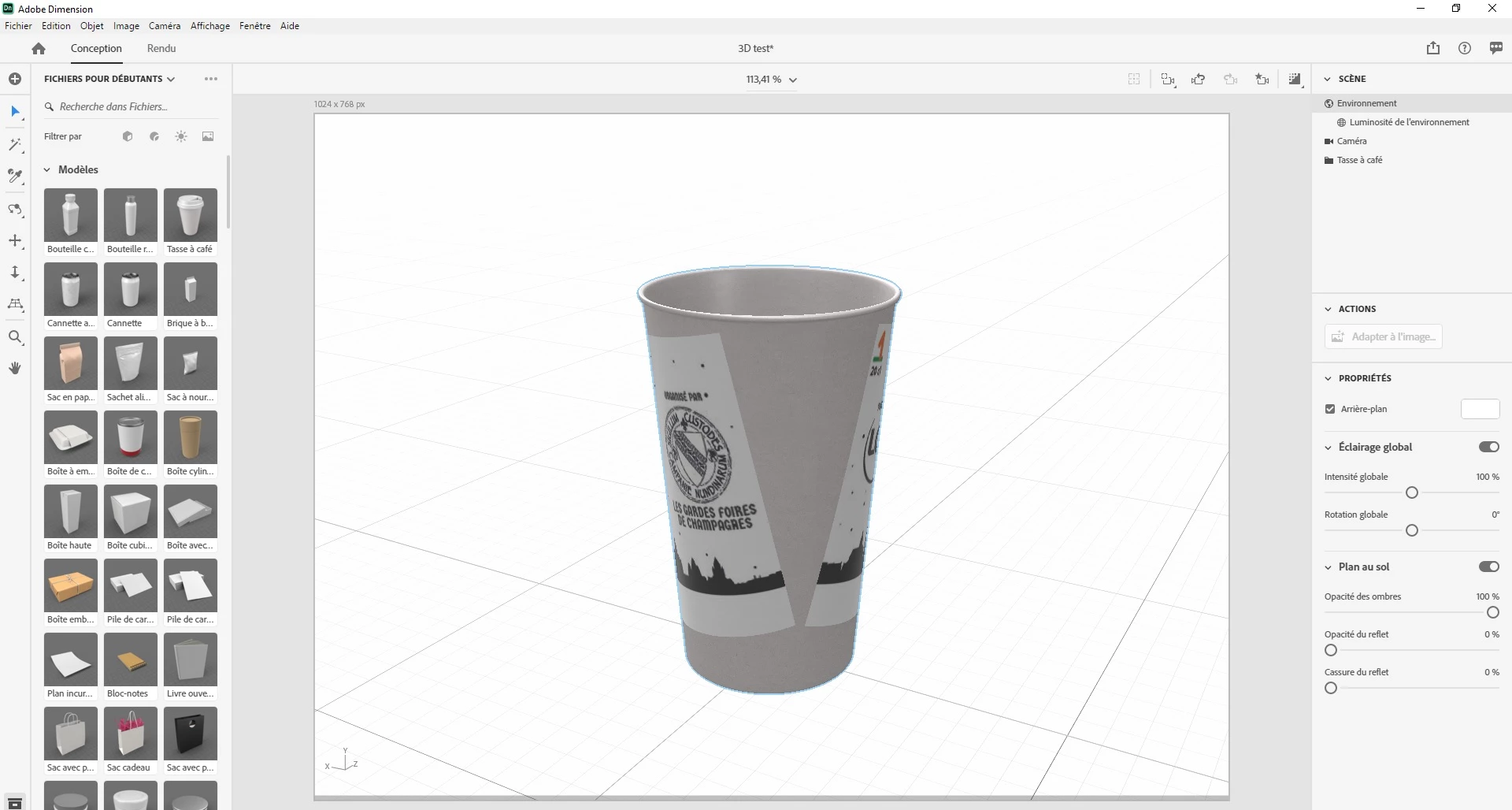The height and width of the screenshot is (810, 1512).
Task: Click the Add and import content icon
Action: click(x=15, y=79)
